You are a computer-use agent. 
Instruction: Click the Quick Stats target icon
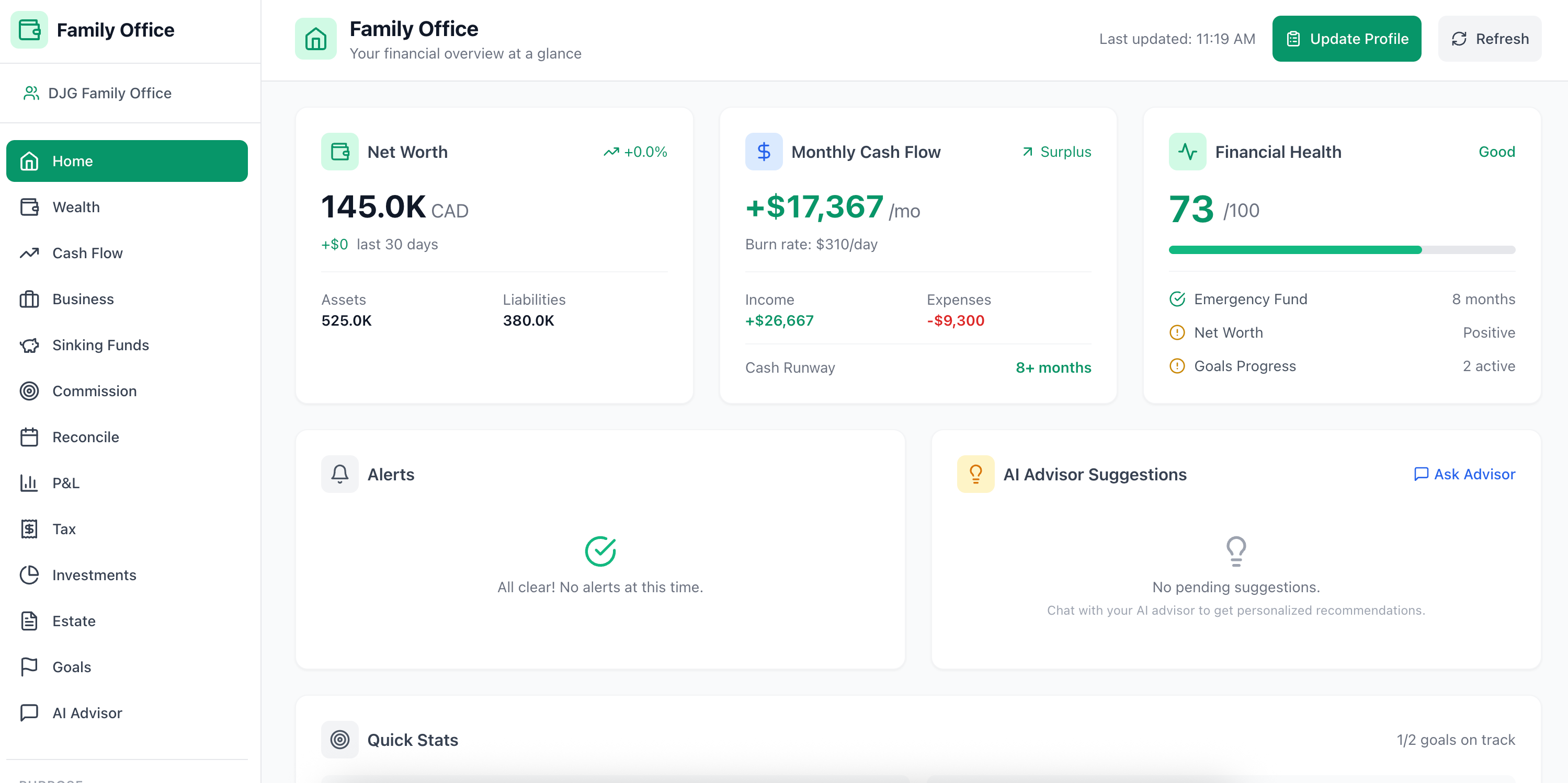339,739
